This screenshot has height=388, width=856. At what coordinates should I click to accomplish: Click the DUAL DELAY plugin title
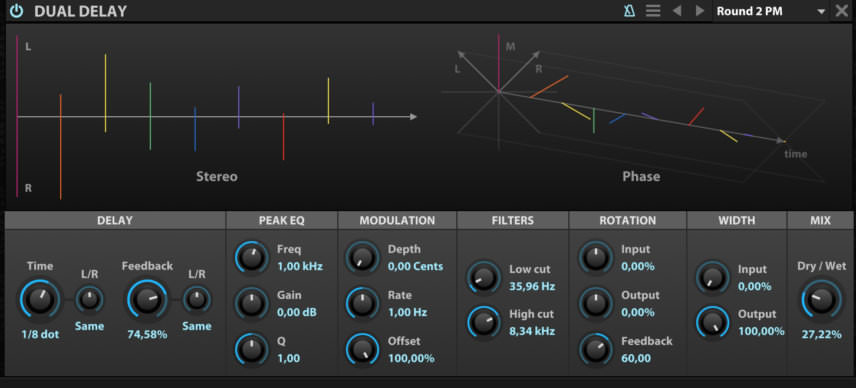(x=80, y=11)
